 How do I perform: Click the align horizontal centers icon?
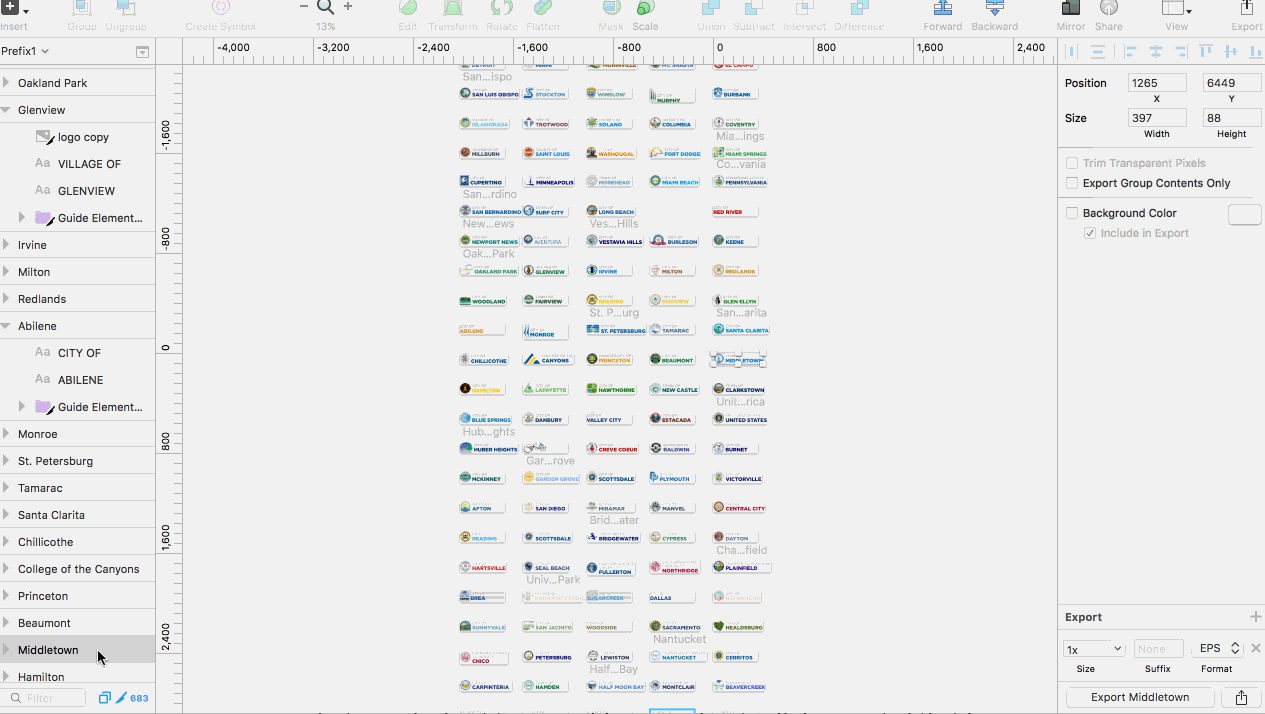[1155, 52]
